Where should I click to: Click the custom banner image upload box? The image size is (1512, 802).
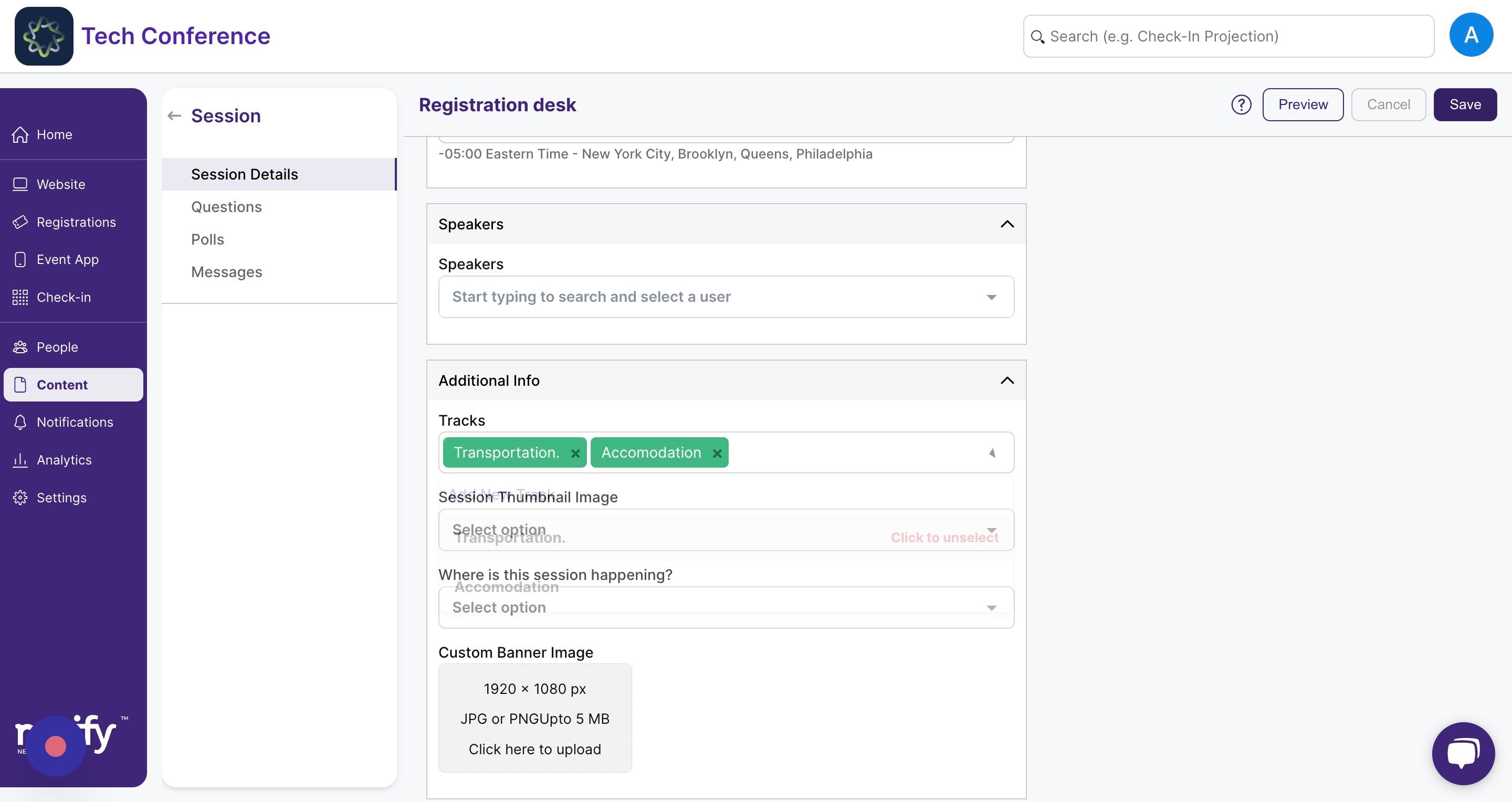click(x=535, y=718)
